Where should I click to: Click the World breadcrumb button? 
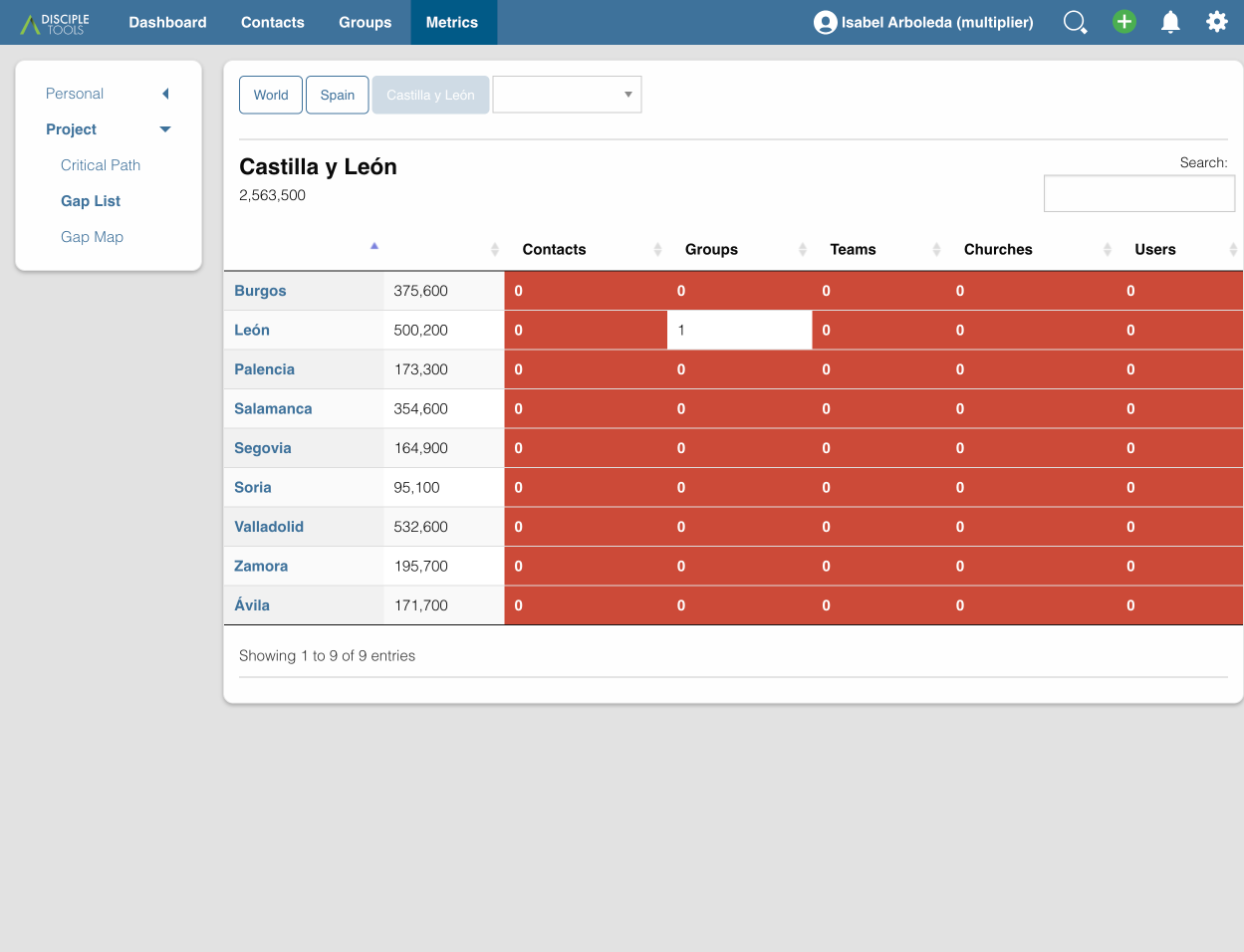tap(271, 95)
